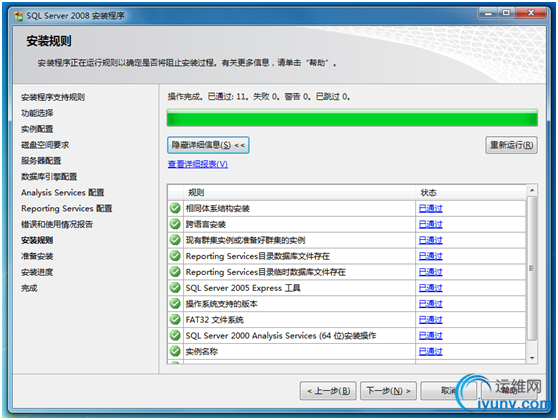The width and height of the screenshot is (558, 420).
Task: Open 已通过 link for 相同体系结构安装
Action: pyautogui.click(x=431, y=208)
